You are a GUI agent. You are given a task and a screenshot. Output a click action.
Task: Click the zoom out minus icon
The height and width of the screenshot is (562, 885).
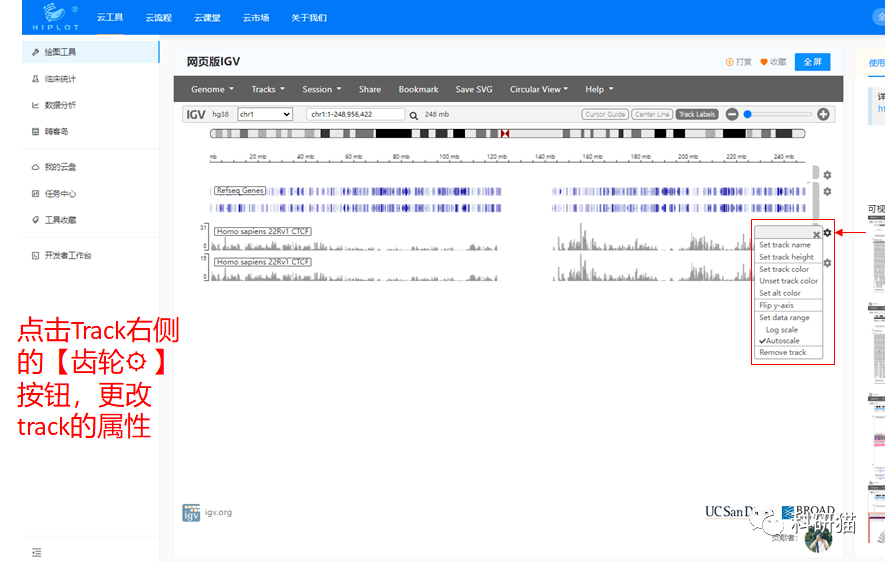732,114
